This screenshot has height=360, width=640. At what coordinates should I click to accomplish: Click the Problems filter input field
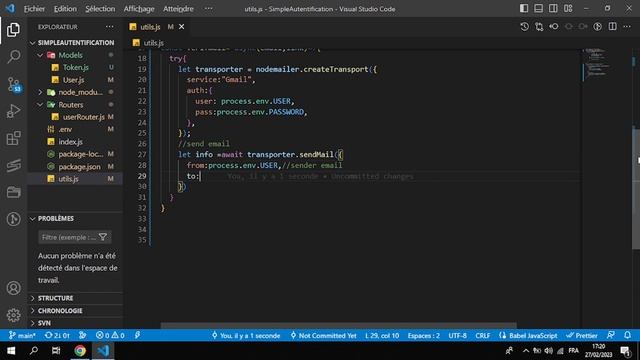click(75, 237)
